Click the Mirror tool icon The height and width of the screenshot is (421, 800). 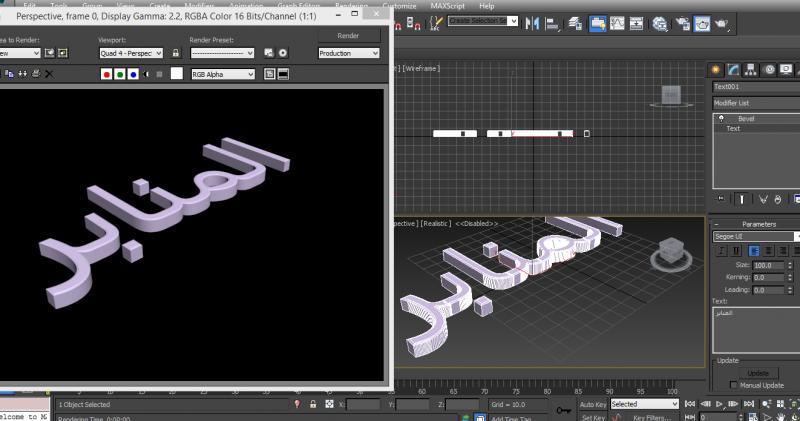pos(532,23)
